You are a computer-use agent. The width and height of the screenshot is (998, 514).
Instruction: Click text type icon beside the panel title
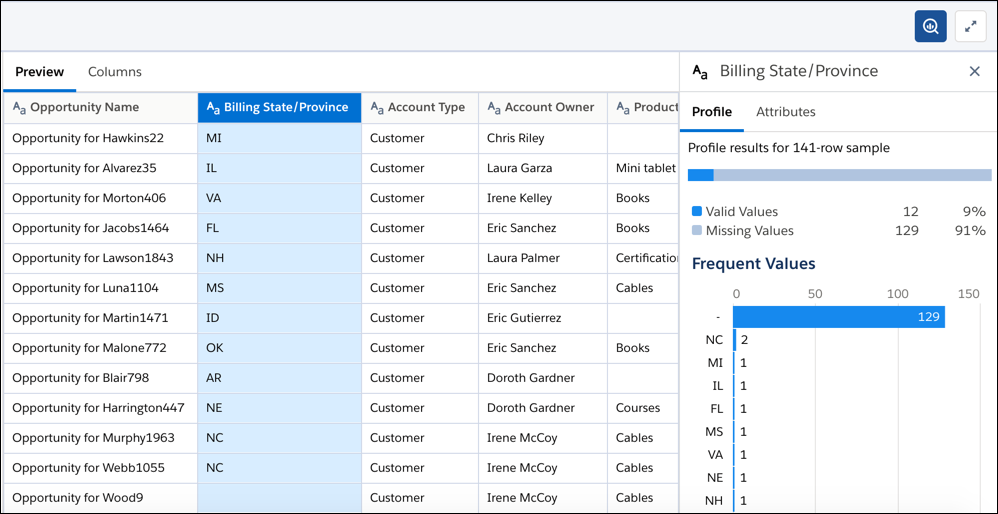click(701, 71)
